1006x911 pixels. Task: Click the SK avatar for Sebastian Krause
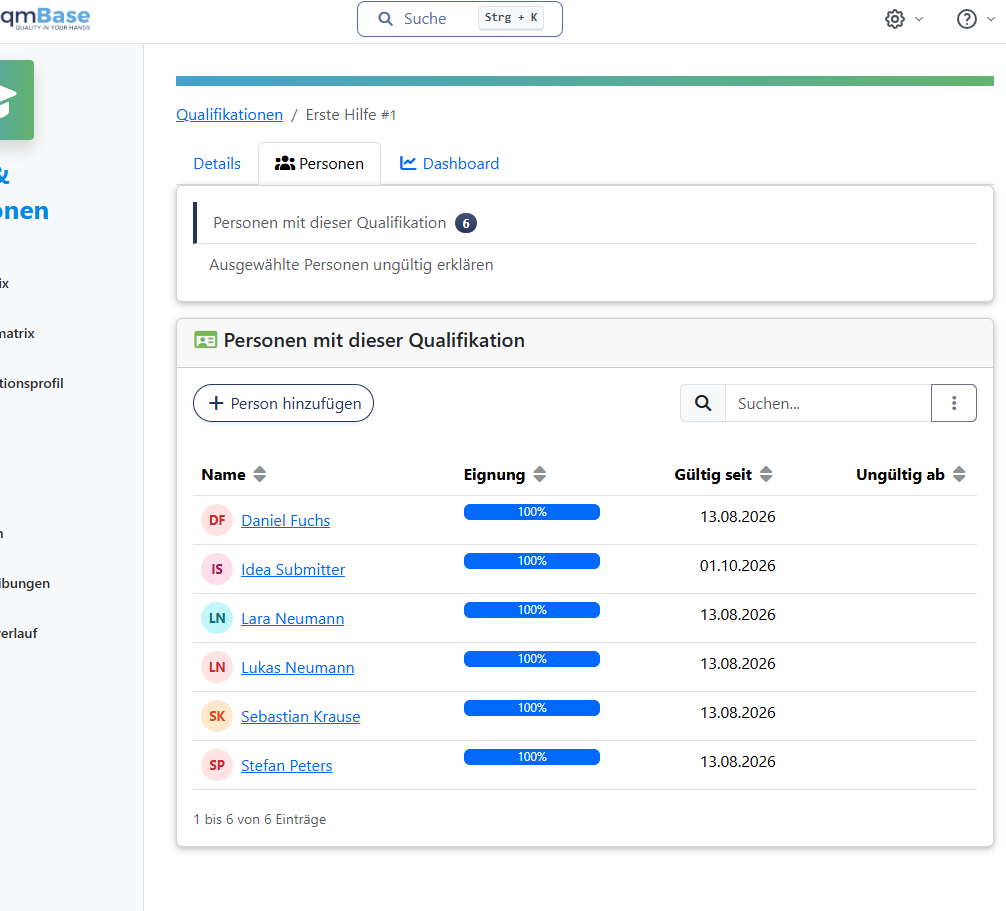coord(217,716)
